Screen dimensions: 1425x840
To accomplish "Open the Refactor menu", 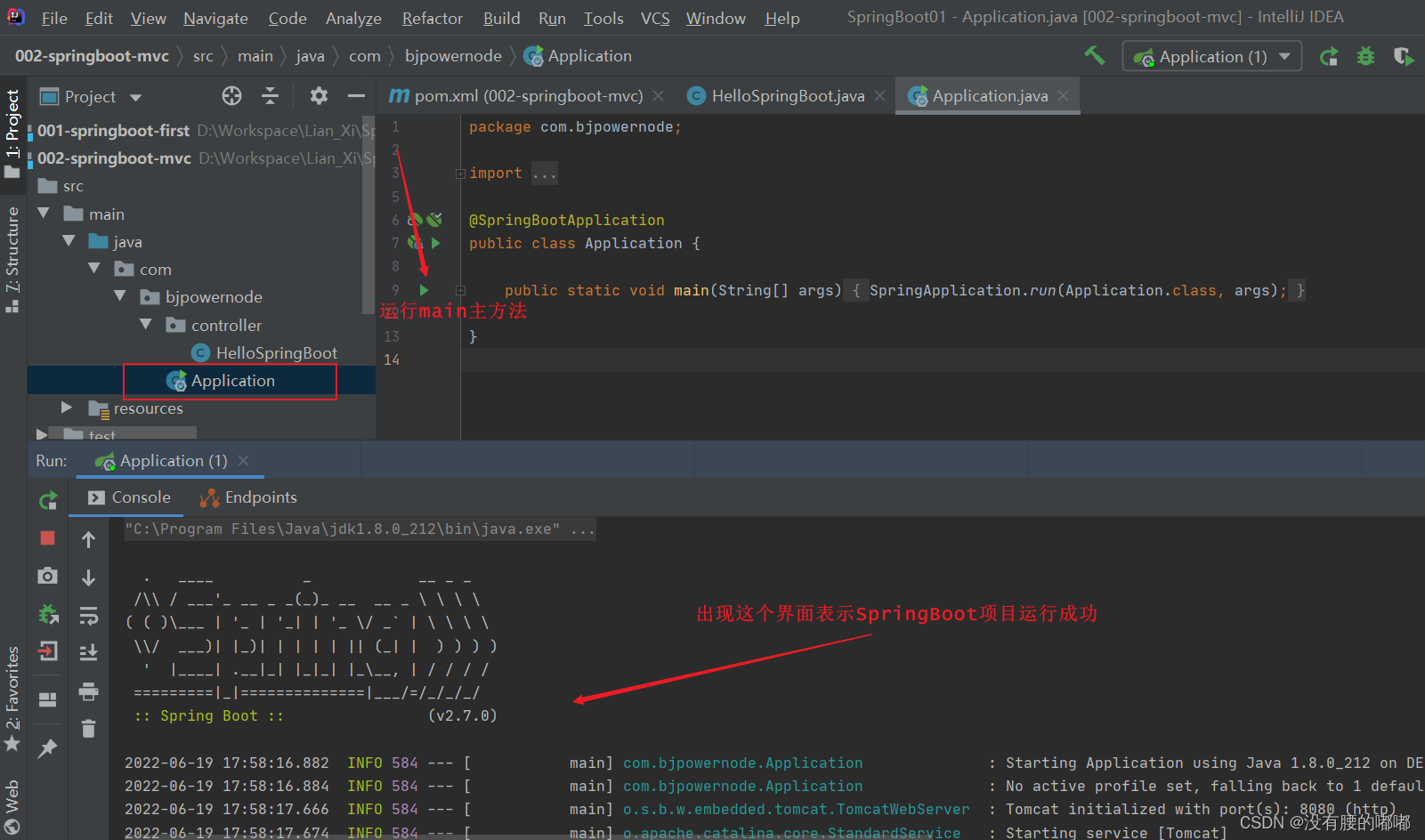I will pyautogui.click(x=433, y=18).
